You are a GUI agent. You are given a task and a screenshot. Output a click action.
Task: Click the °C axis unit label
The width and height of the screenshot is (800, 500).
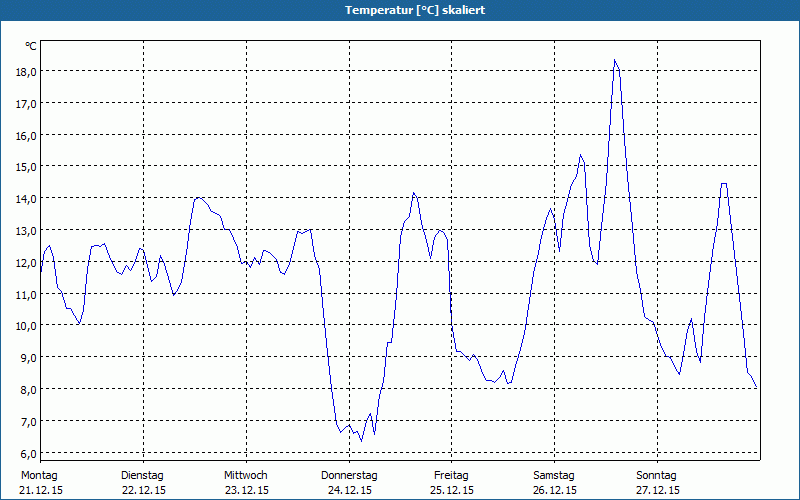[x=31, y=46]
